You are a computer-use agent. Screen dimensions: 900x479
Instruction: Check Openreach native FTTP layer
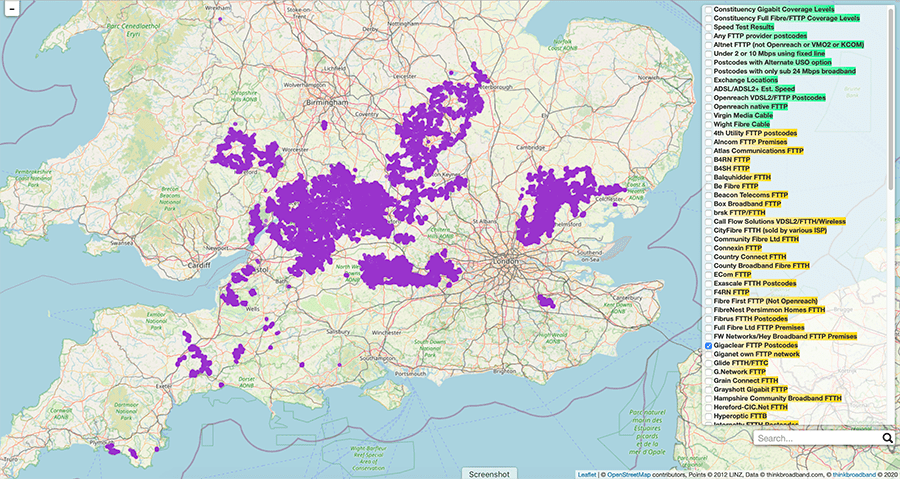(x=709, y=107)
